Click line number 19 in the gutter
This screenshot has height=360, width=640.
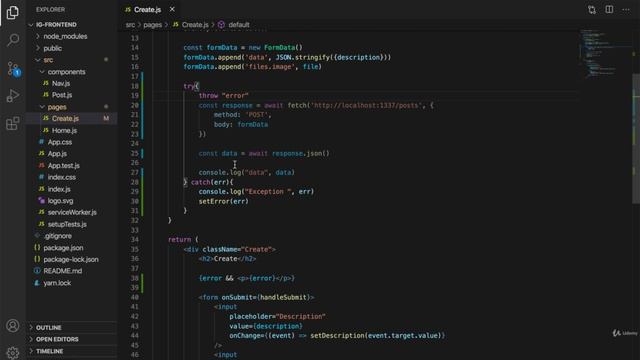pos(135,96)
